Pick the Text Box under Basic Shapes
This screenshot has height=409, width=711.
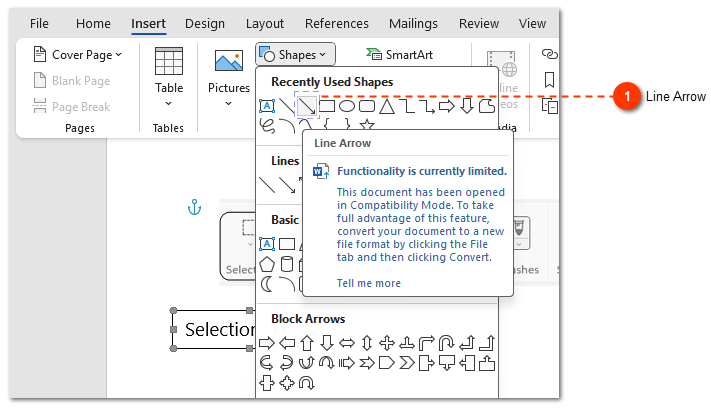[x=267, y=244]
